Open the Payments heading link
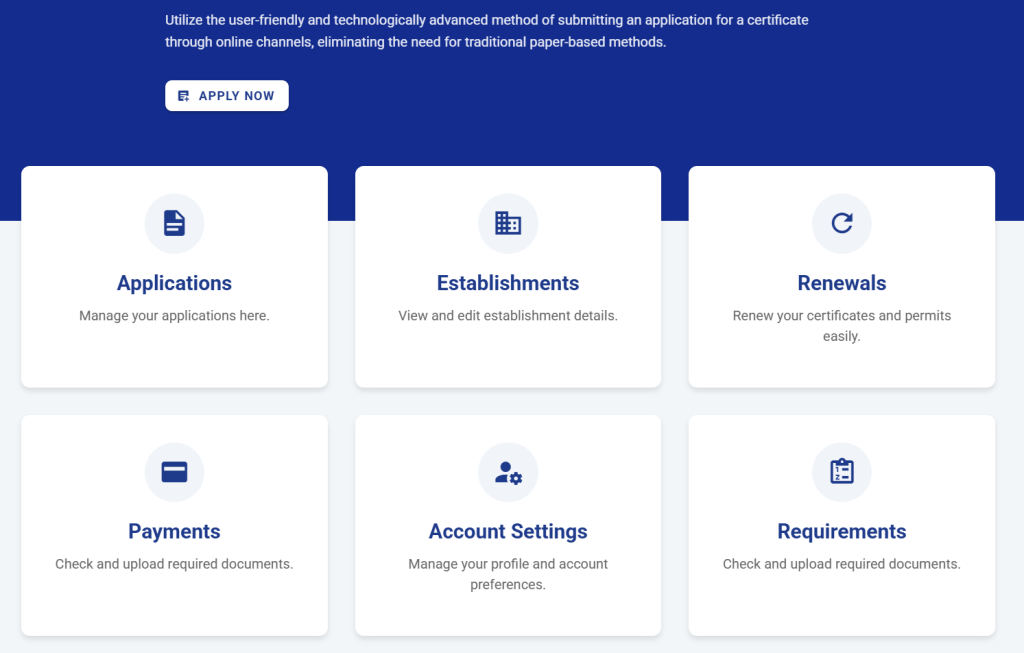1024x653 pixels. (174, 531)
